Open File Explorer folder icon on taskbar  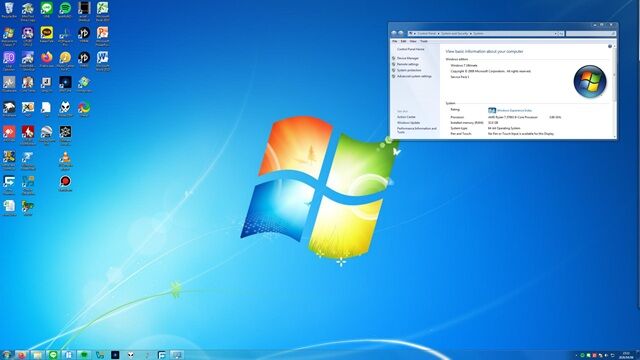coord(37,355)
